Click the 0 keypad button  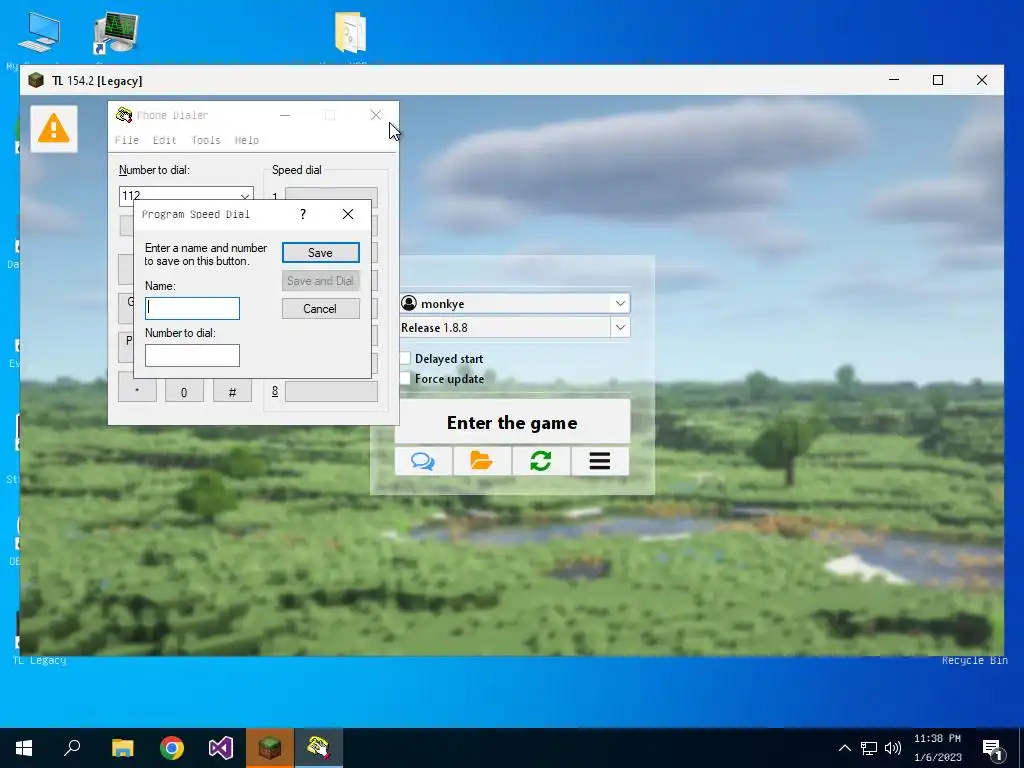click(x=184, y=392)
